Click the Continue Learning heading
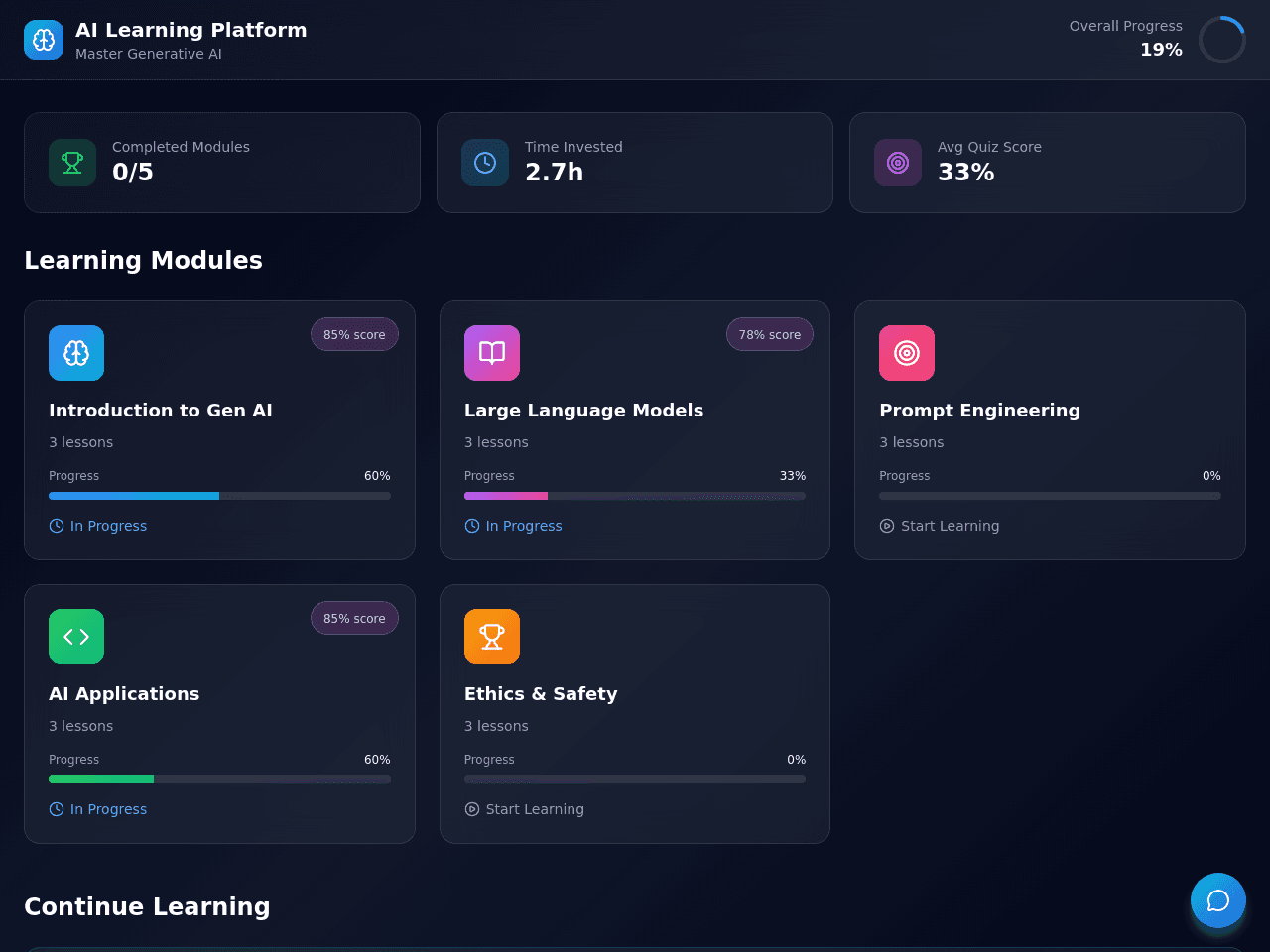The width and height of the screenshot is (1270, 952). tap(147, 906)
